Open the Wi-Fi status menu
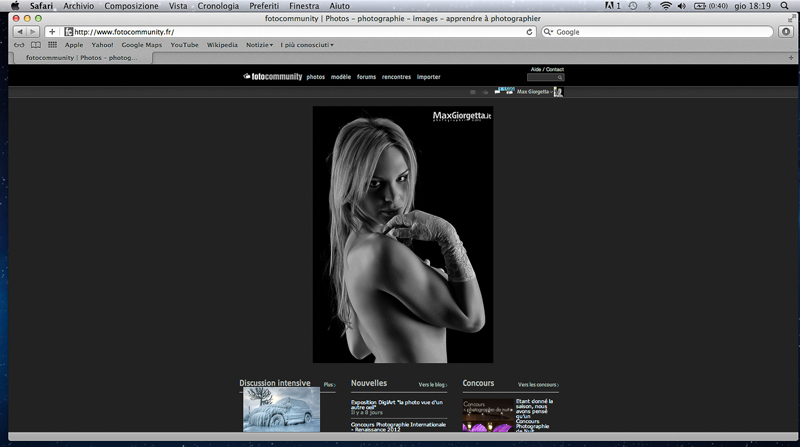This screenshot has width=800, height=447. coord(665,6)
